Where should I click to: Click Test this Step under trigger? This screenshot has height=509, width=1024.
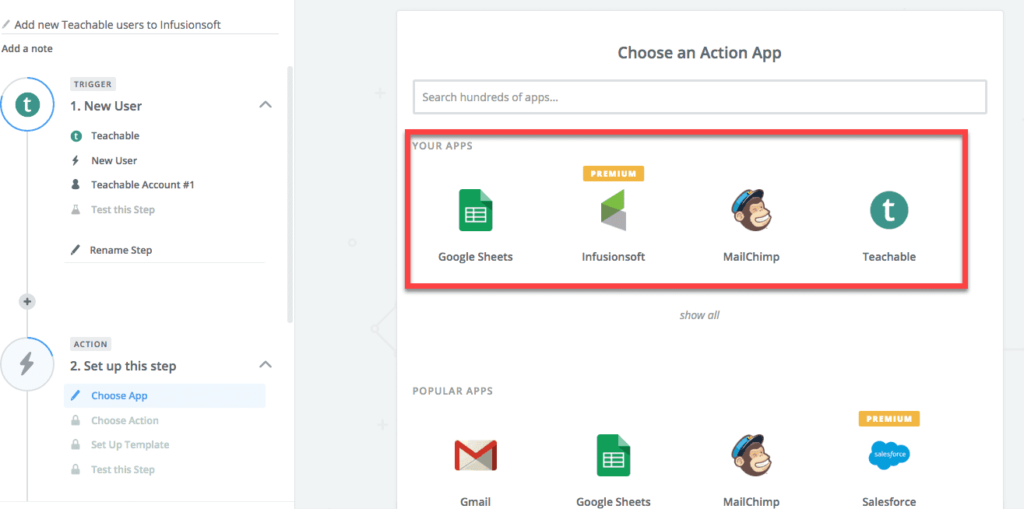coord(123,210)
